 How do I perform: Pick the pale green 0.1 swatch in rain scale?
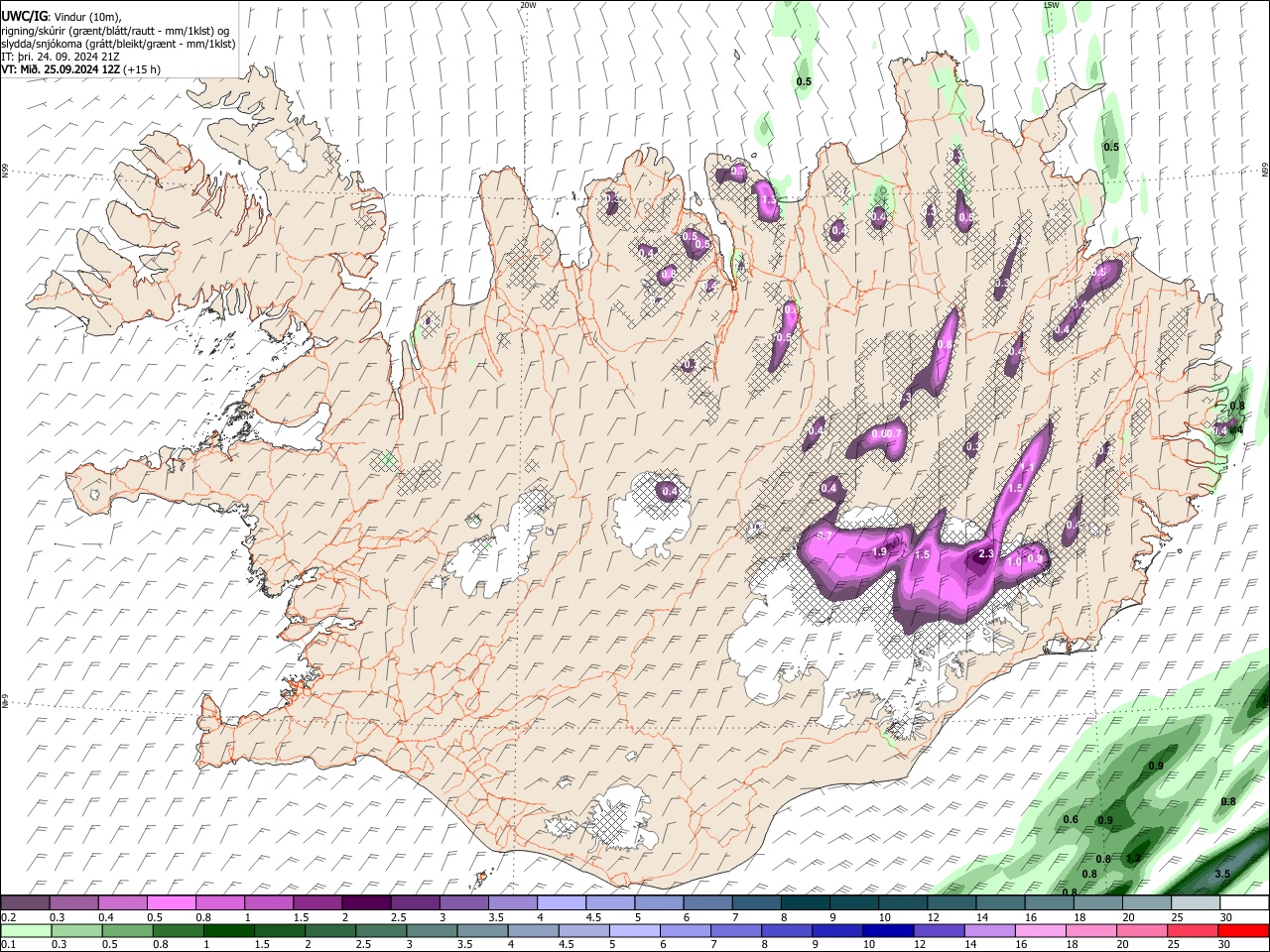[x=25, y=930]
